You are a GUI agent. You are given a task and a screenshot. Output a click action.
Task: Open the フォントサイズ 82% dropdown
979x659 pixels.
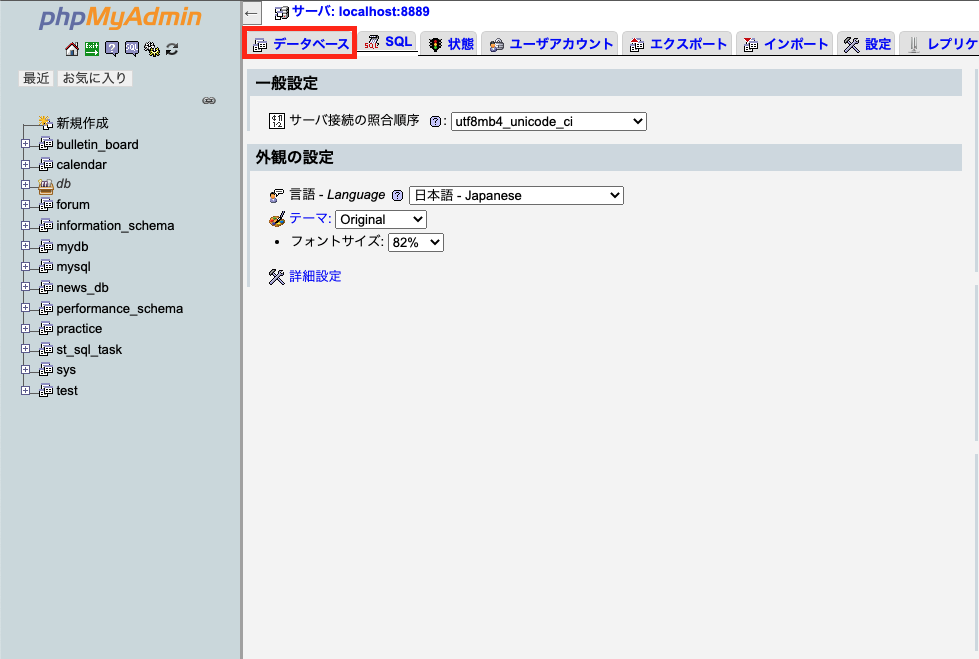pyautogui.click(x=415, y=241)
